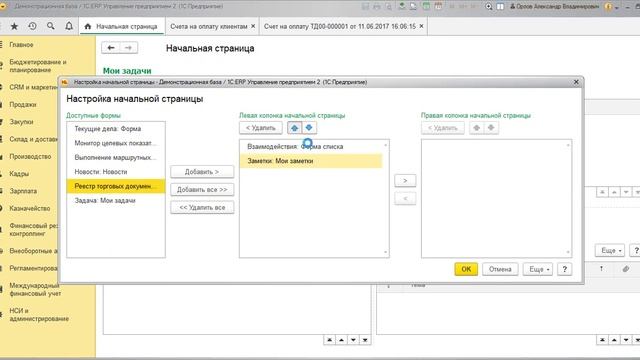Image resolution: width=640 pixels, height=360 pixels.
Task: Click the home icon on the Начальная страница tab
Action: click(x=87, y=27)
